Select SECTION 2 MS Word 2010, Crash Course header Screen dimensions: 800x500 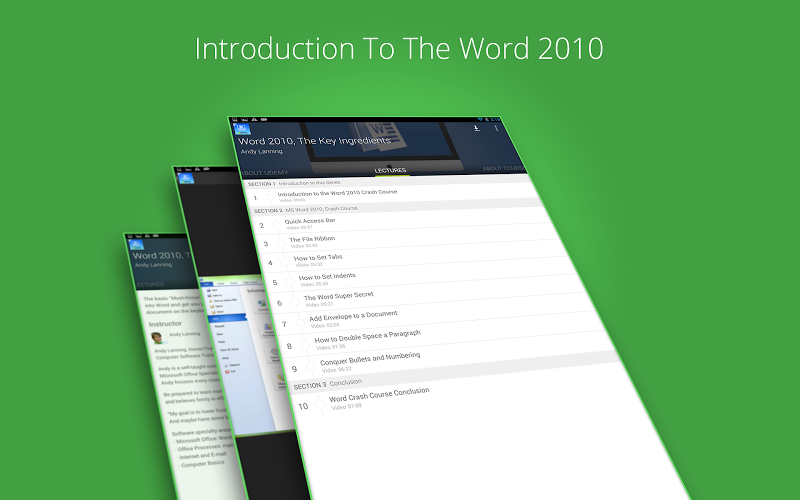pyautogui.click(x=305, y=209)
